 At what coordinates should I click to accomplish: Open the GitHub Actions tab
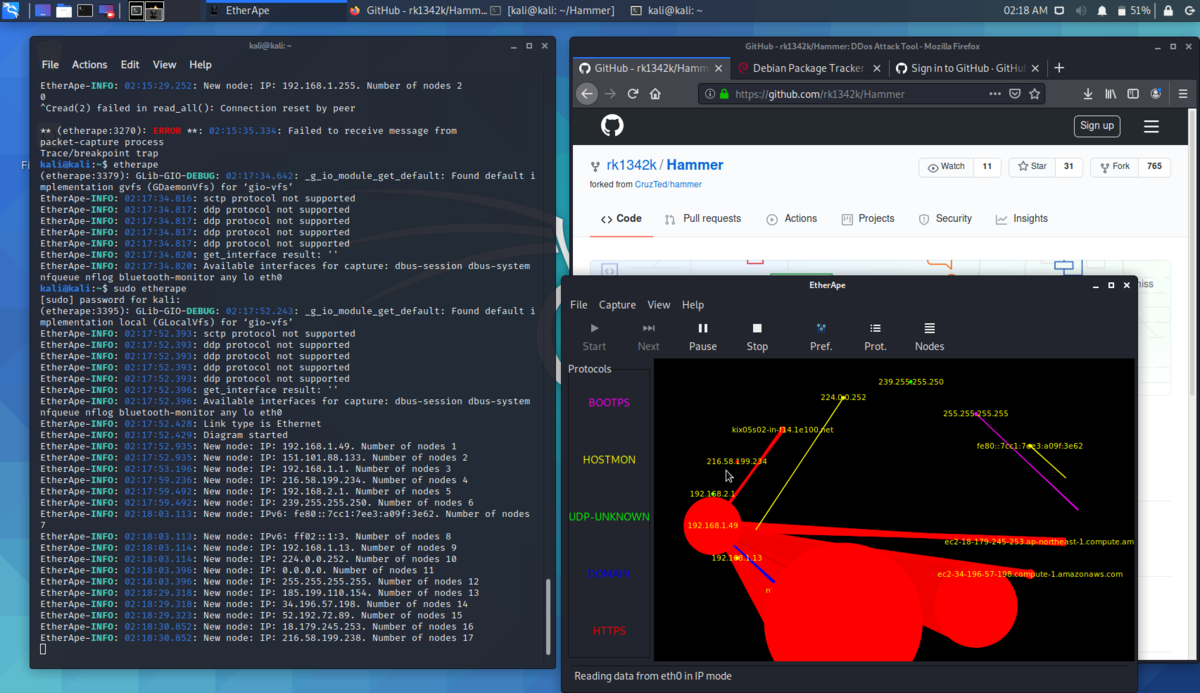coord(792,218)
